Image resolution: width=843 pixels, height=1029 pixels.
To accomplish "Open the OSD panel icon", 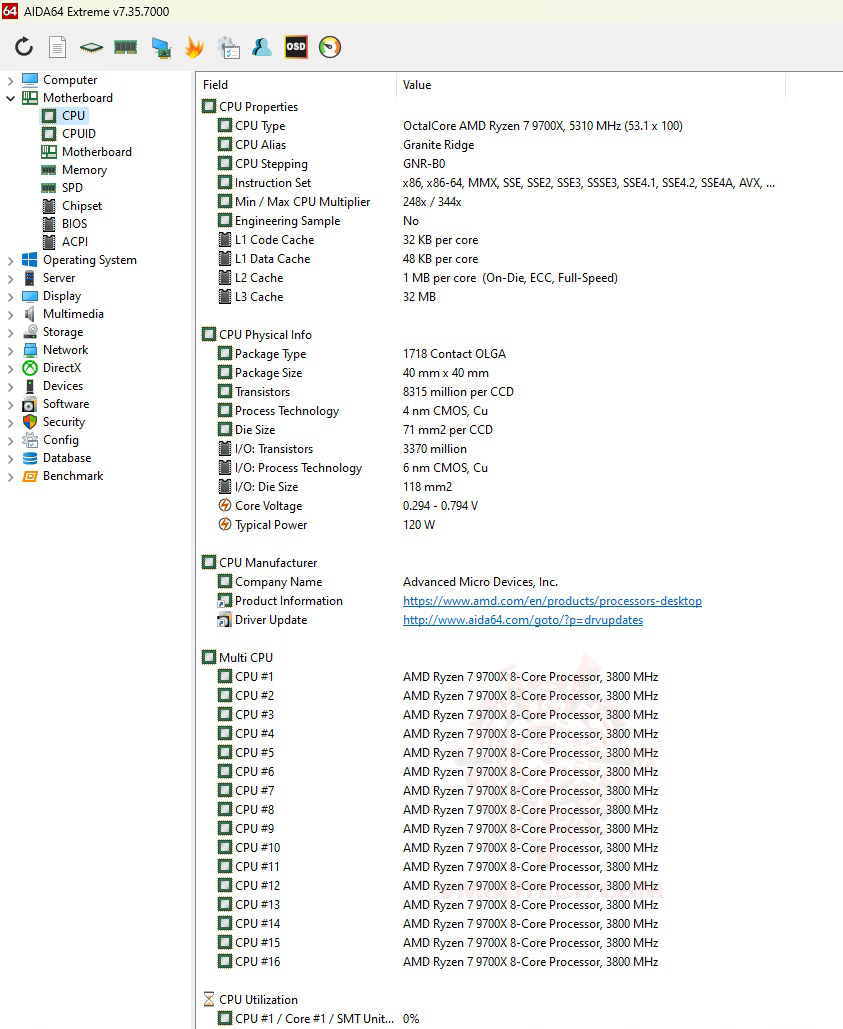I will coord(296,47).
